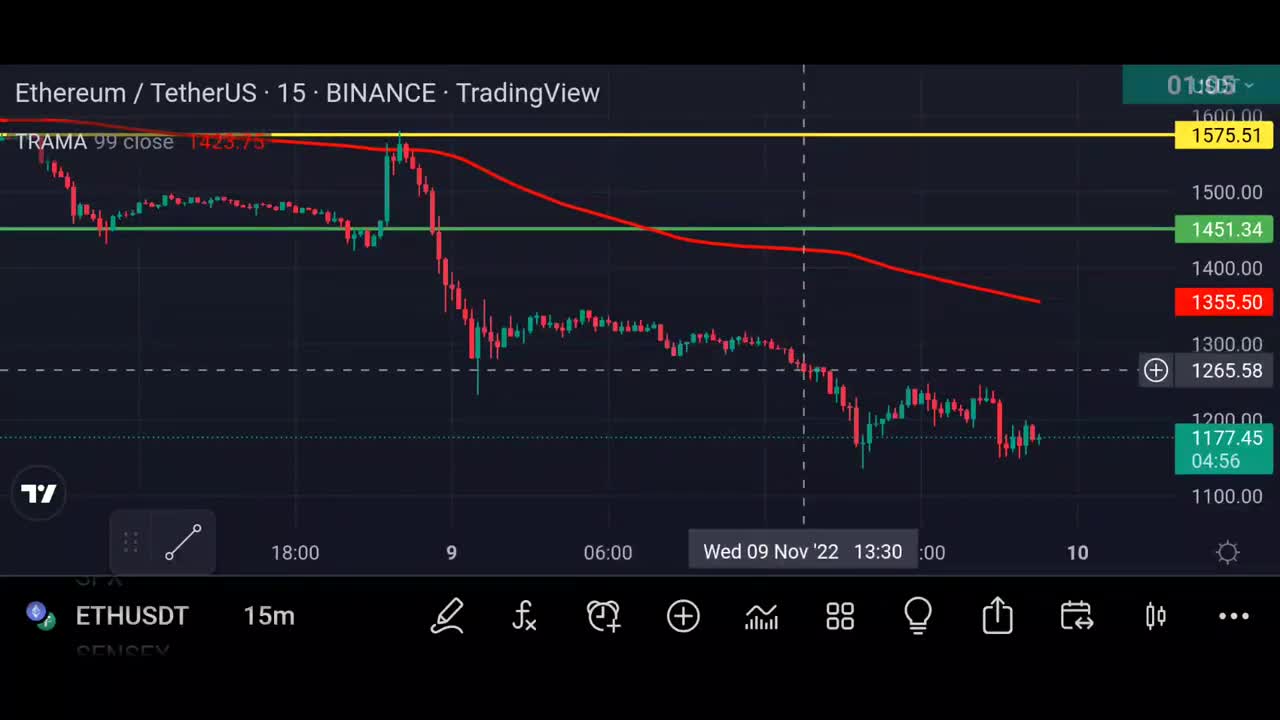Change the 15m timeframe
The height and width of the screenshot is (720, 1280).
[x=269, y=616]
